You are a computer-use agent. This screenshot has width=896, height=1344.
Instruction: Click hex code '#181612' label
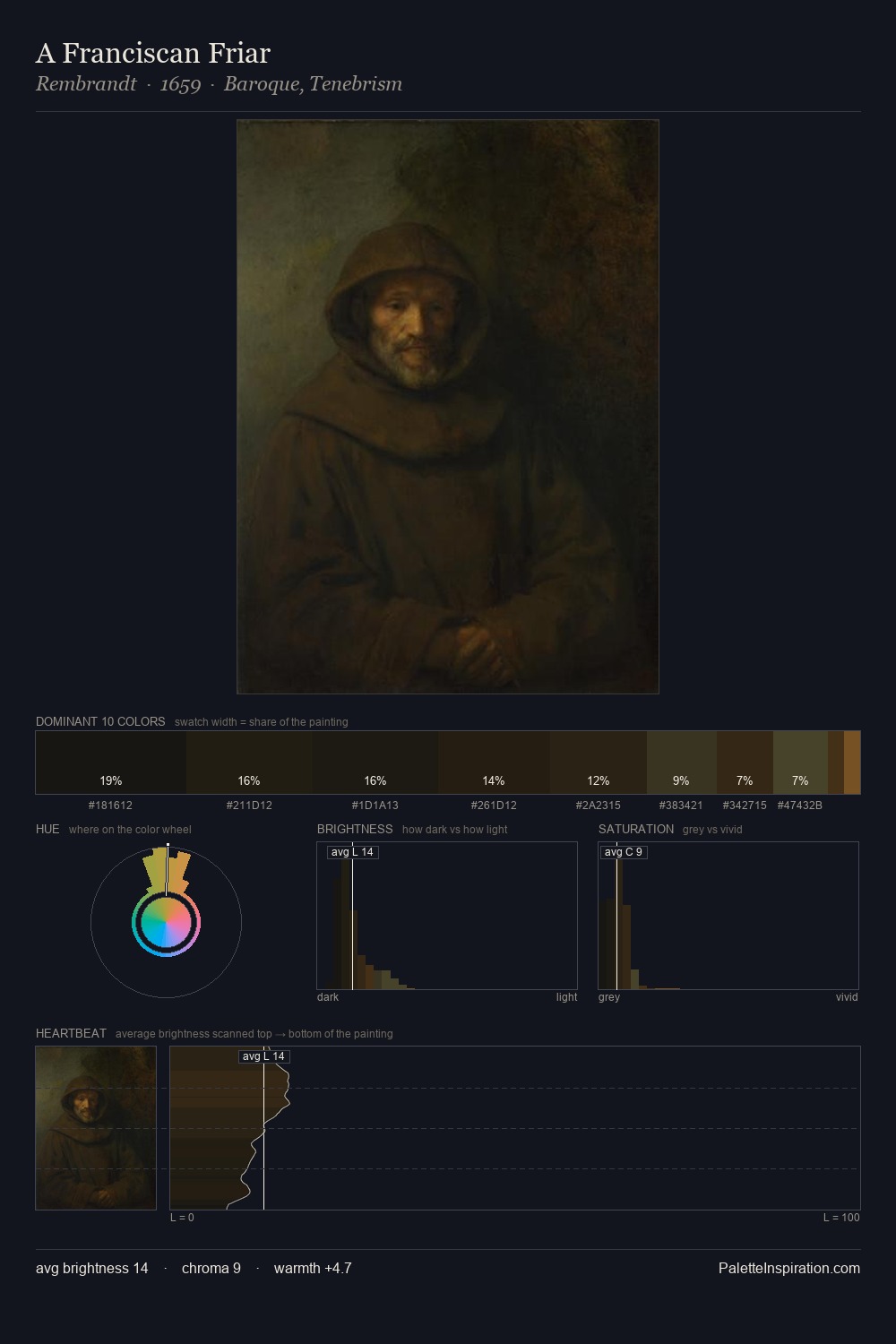click(x=110, y=806)
